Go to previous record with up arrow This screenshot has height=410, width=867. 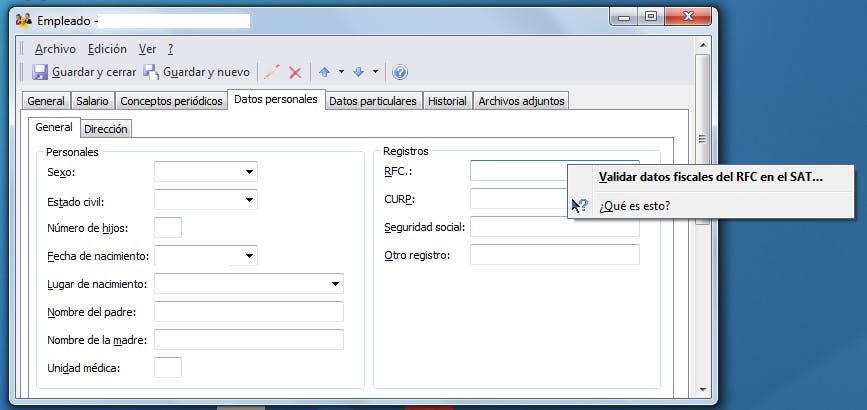(x=325, y=72)
